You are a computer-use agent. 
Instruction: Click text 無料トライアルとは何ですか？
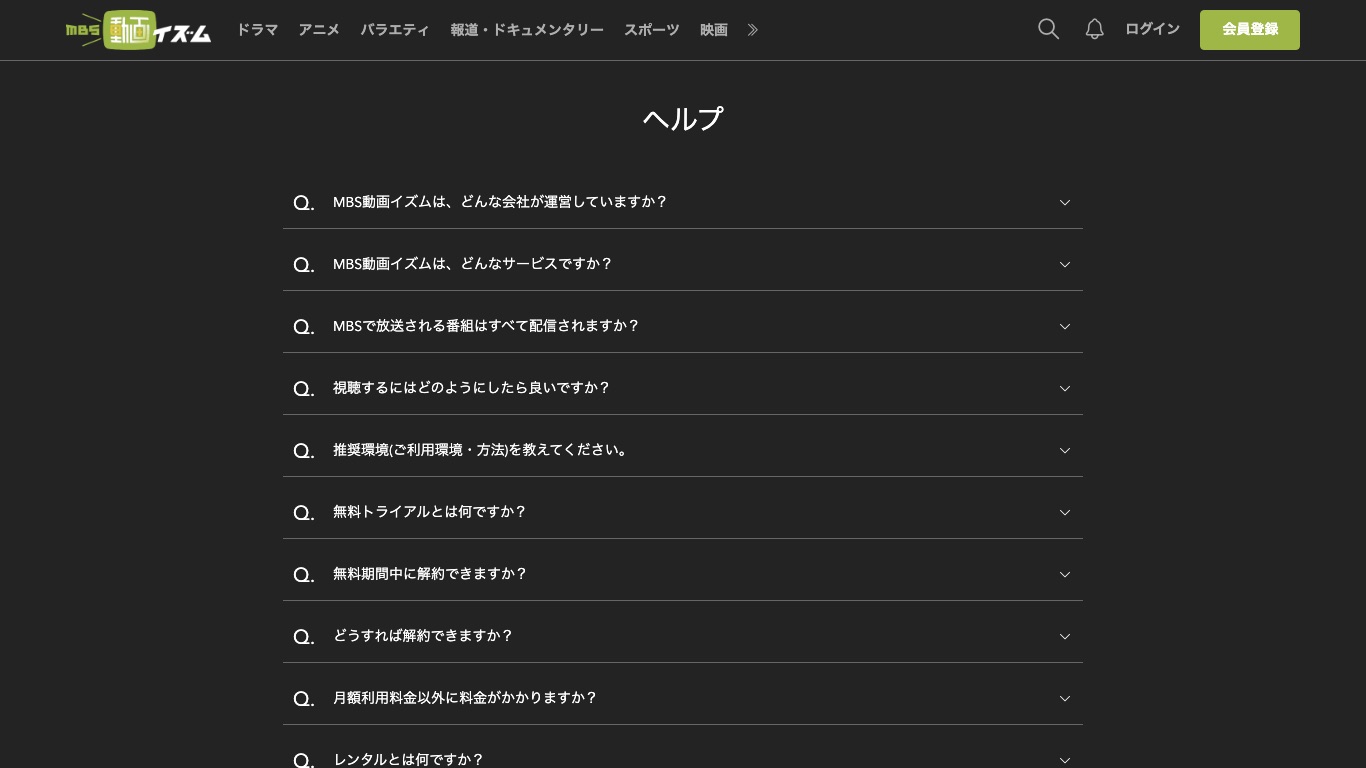tap(430, 512)
